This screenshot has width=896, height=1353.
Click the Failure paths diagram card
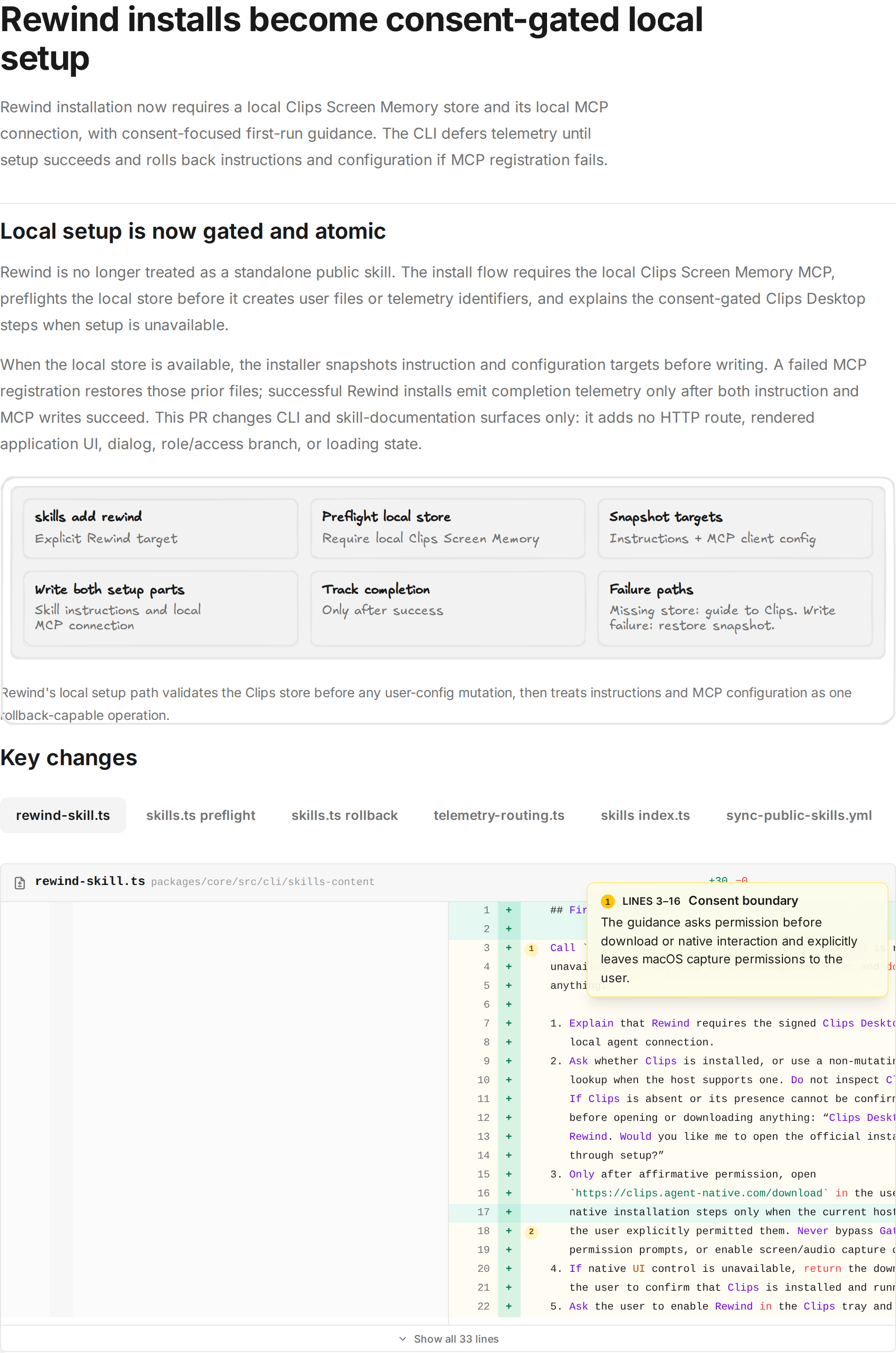pos(735,609)
